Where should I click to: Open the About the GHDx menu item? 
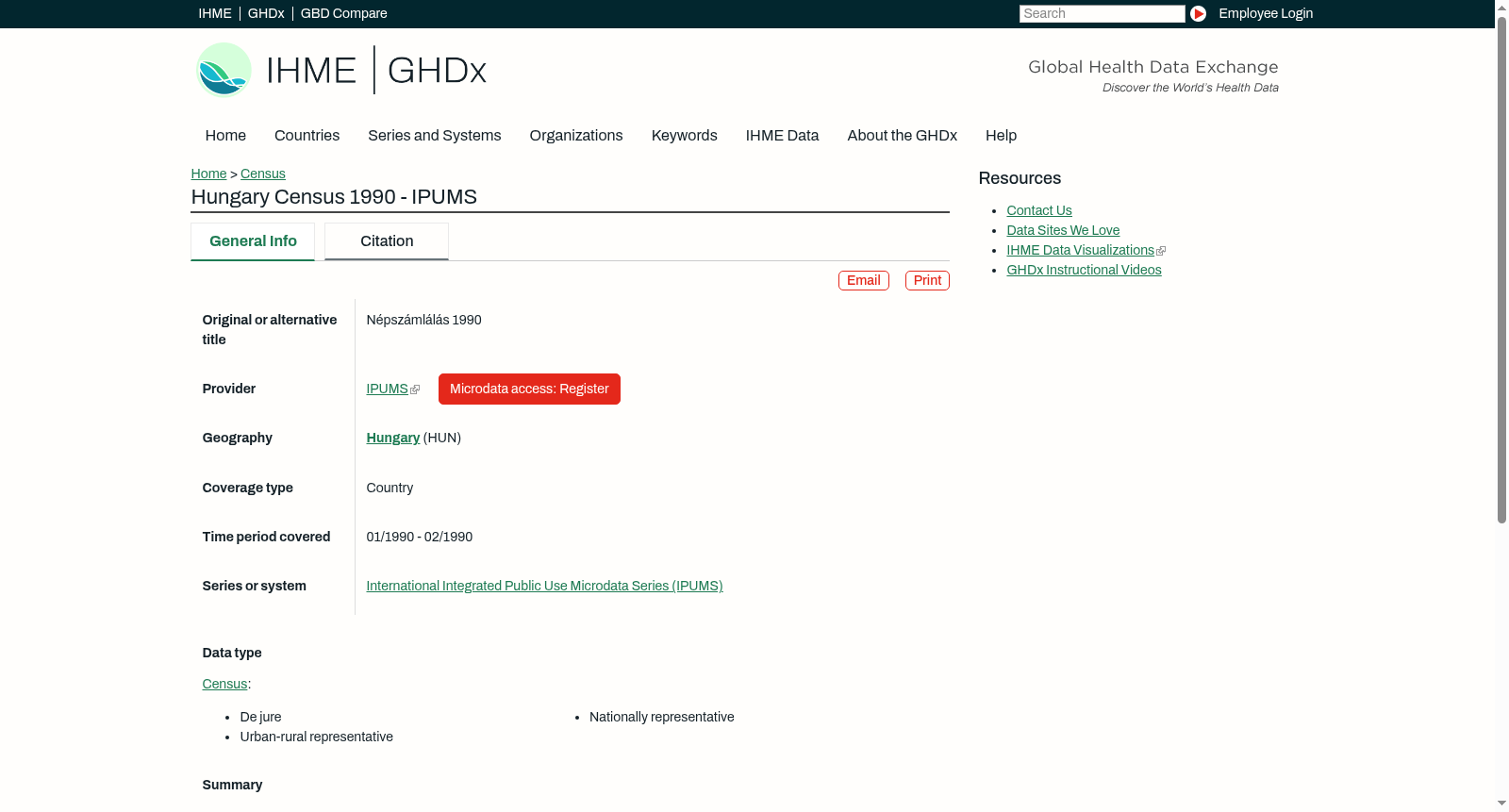(x=902, y=136)
